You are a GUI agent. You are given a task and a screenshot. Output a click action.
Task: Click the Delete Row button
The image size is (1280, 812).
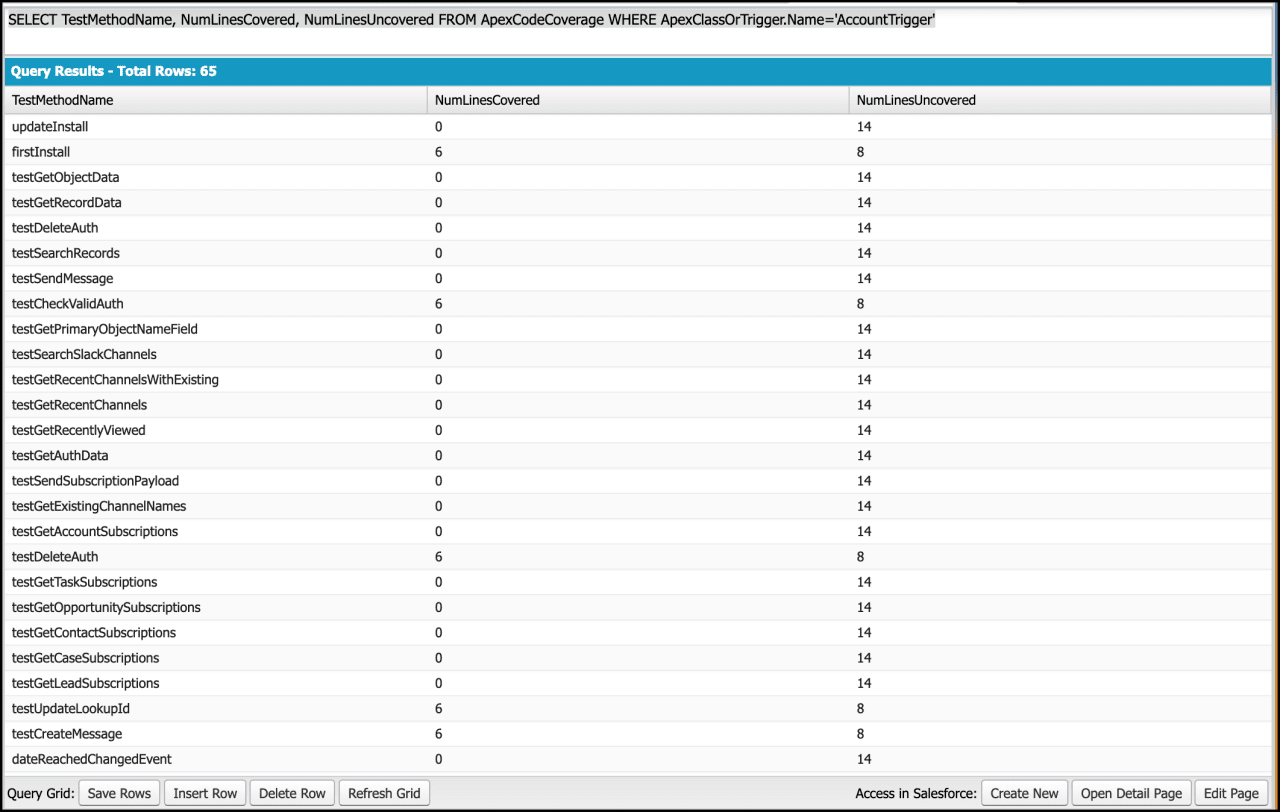(x=291, y=792)
